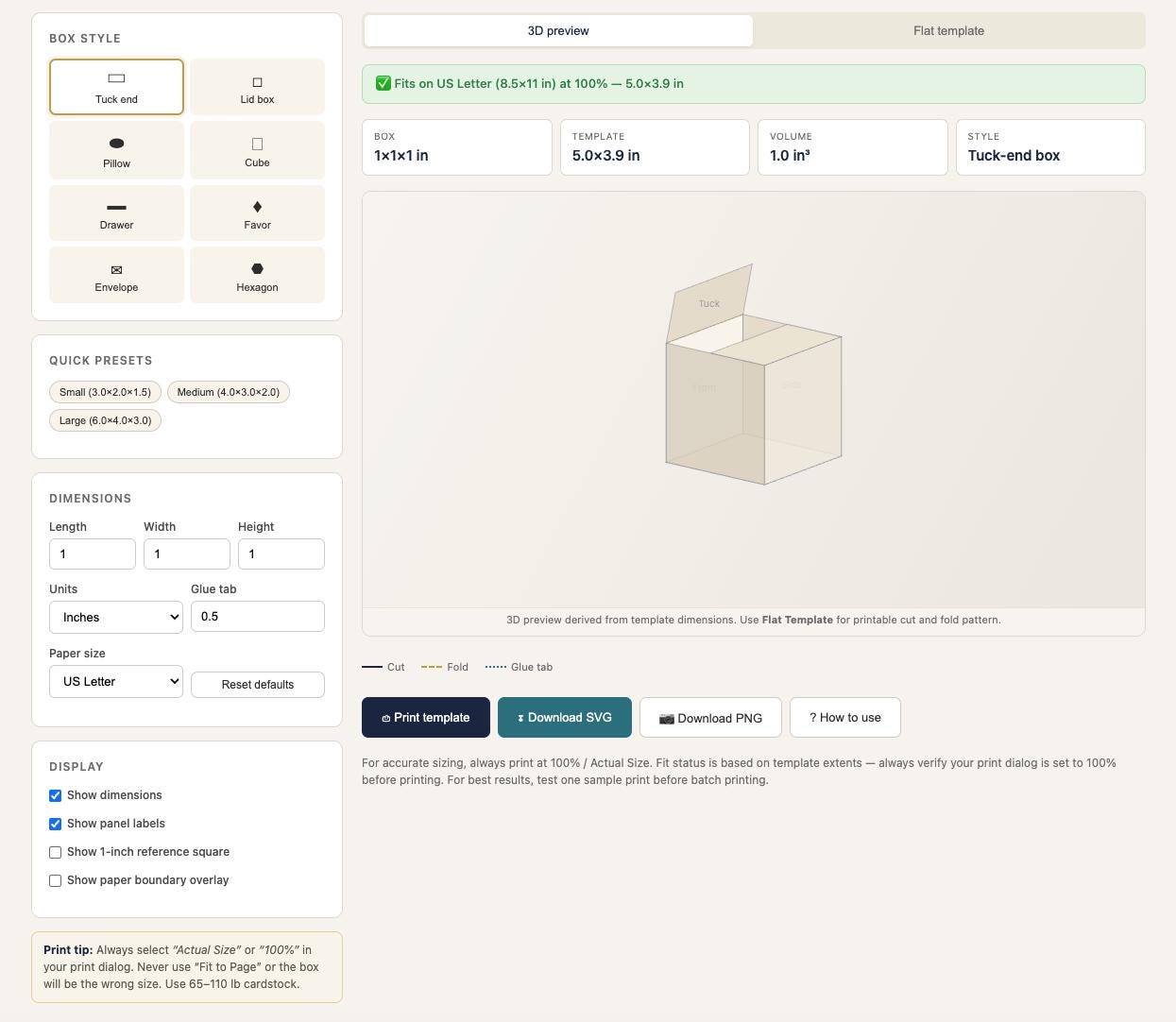This screenshot has width=1176, height=1022.
Task: Open the Units dropdown
Action: click(116, 617)
